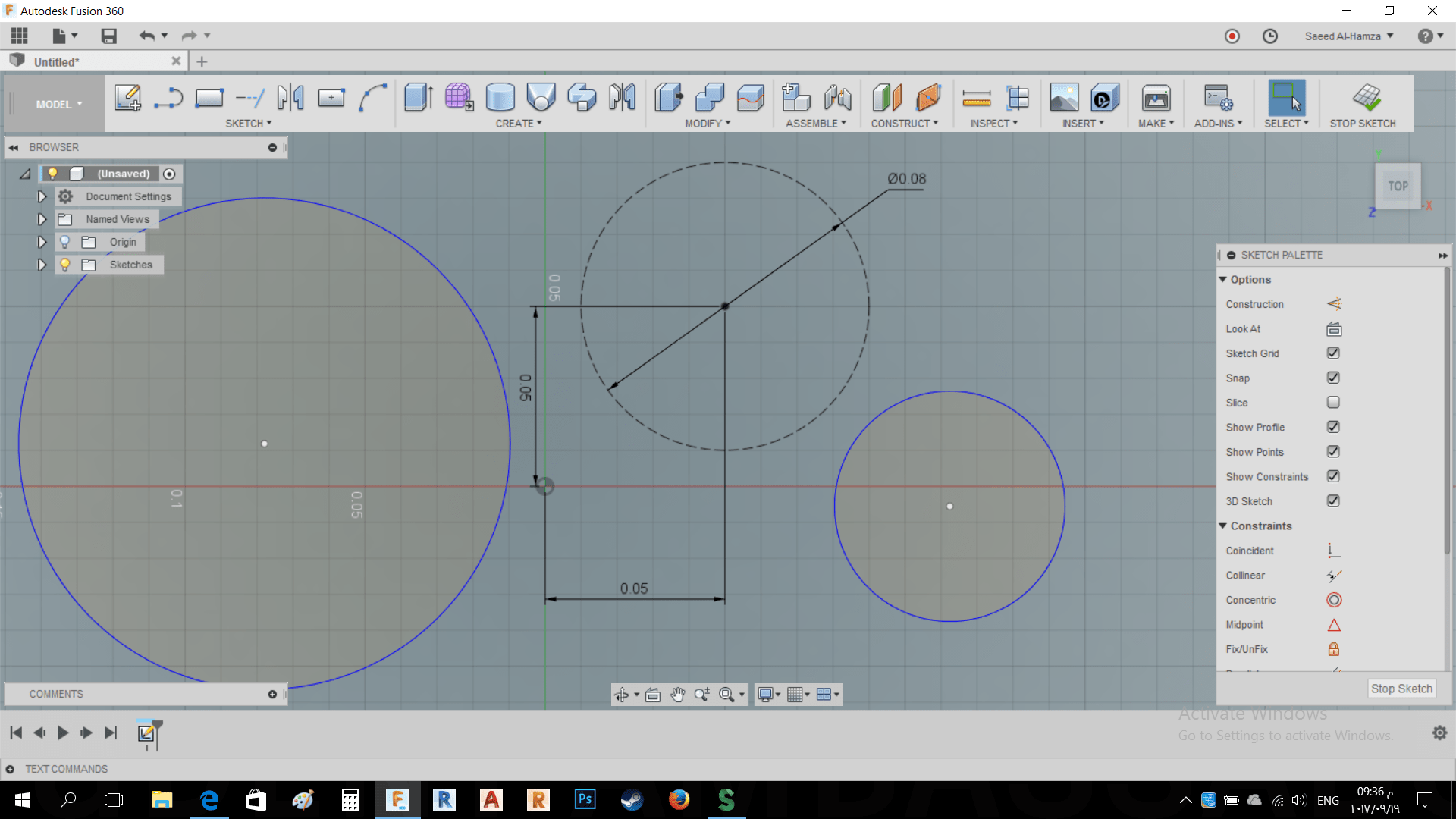Disable the Sketch Grid checkbox
Screen dimensions: 1456x819
pyautogui.click(x=1333, y=353)
